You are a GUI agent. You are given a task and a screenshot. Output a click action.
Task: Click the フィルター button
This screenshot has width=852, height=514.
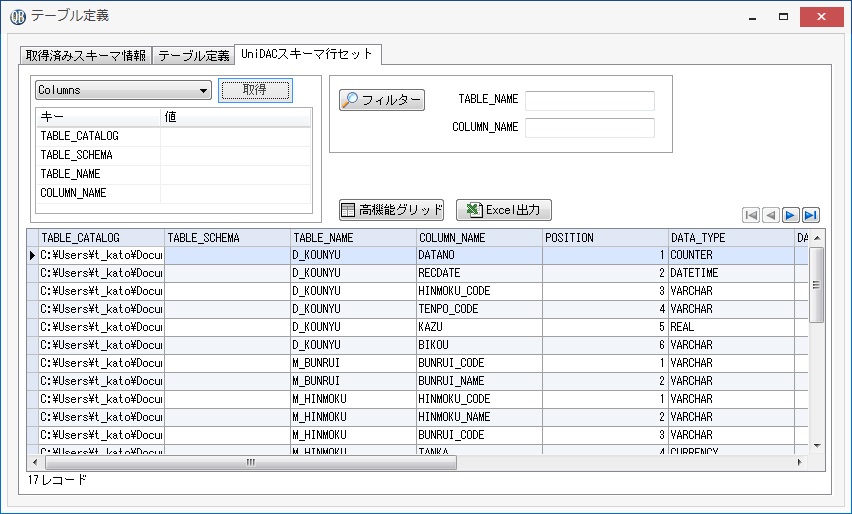pos(382,100)
